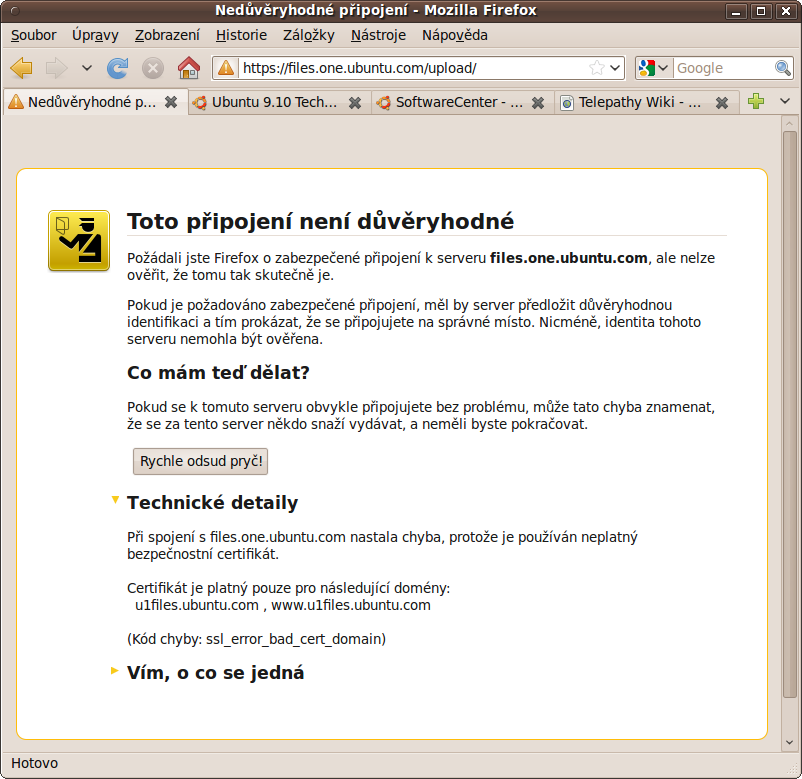
Task: Click the search magnifier icon
Action: (x=783, y=68)
